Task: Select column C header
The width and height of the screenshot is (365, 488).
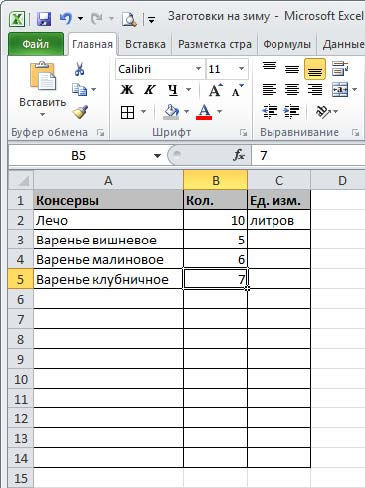Action: click(279, 180)
